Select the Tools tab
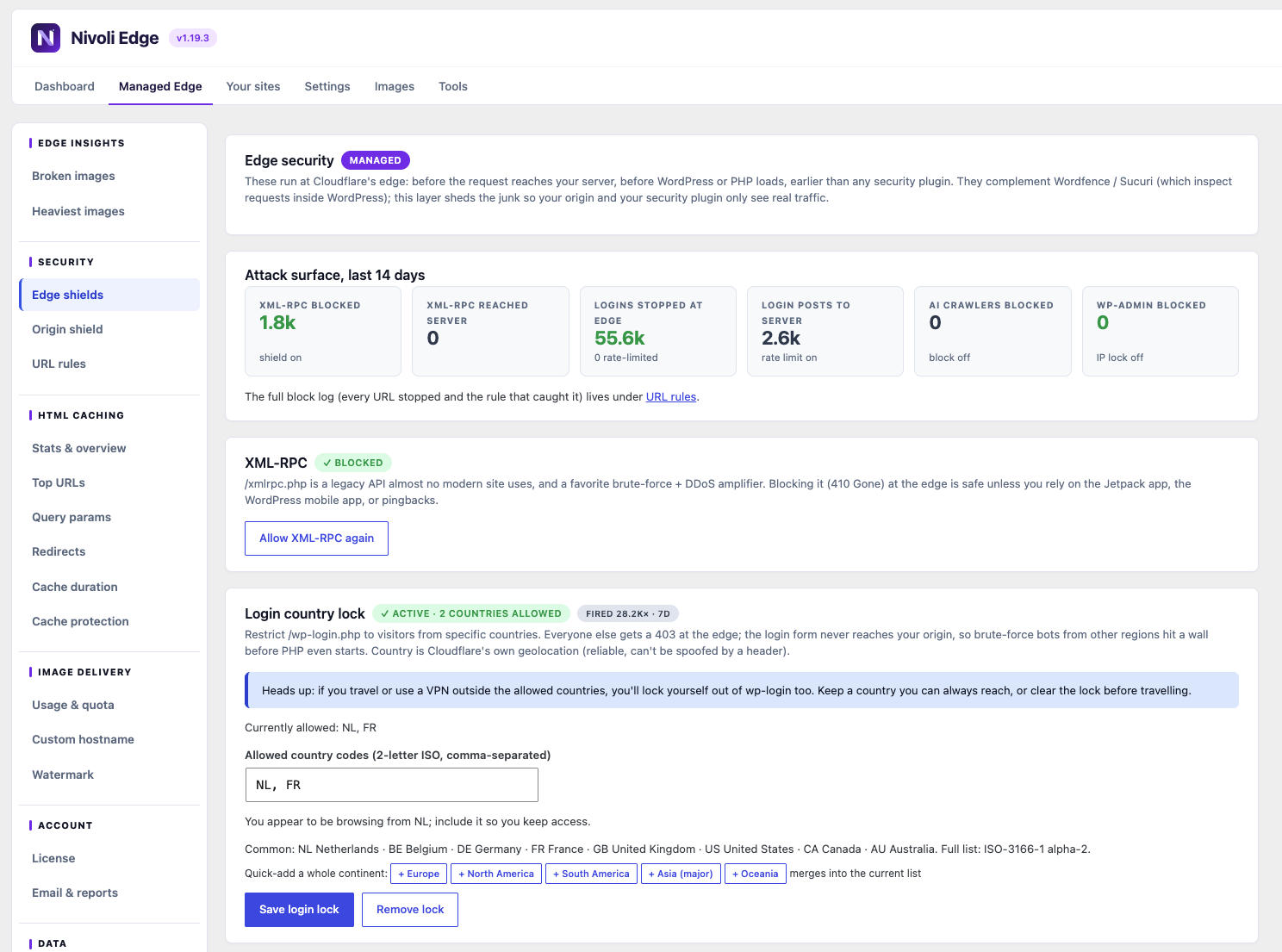This screenshot has height=952, width=1282. 453,86
